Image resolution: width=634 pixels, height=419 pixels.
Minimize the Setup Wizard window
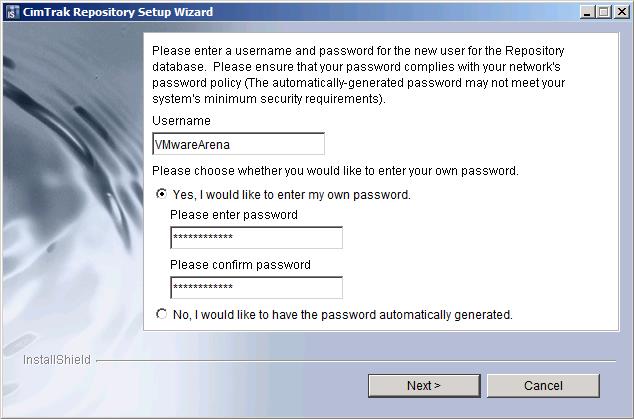(585, 12)
